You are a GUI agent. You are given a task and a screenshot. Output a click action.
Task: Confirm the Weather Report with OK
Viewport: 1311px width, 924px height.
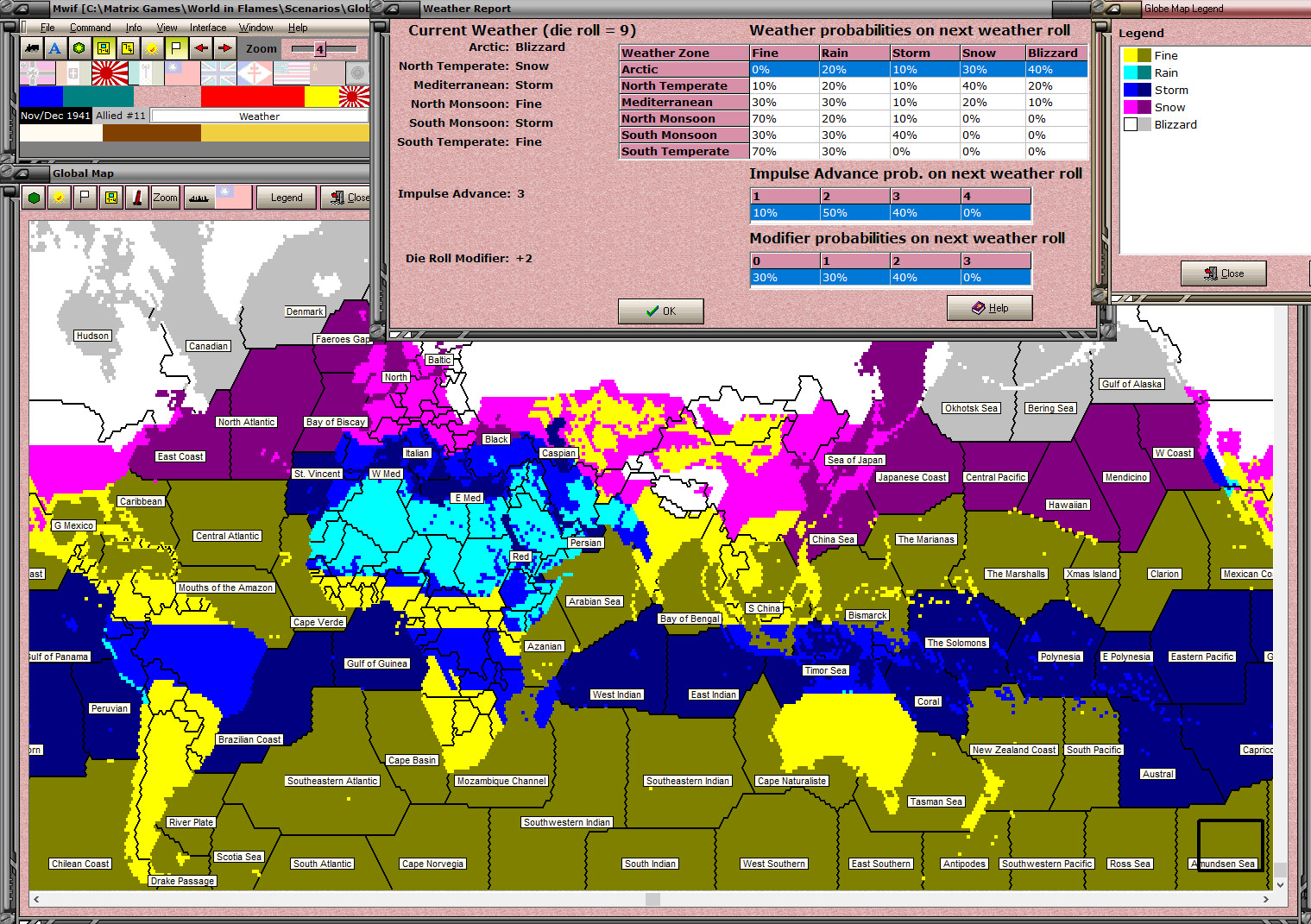[661, 311]
